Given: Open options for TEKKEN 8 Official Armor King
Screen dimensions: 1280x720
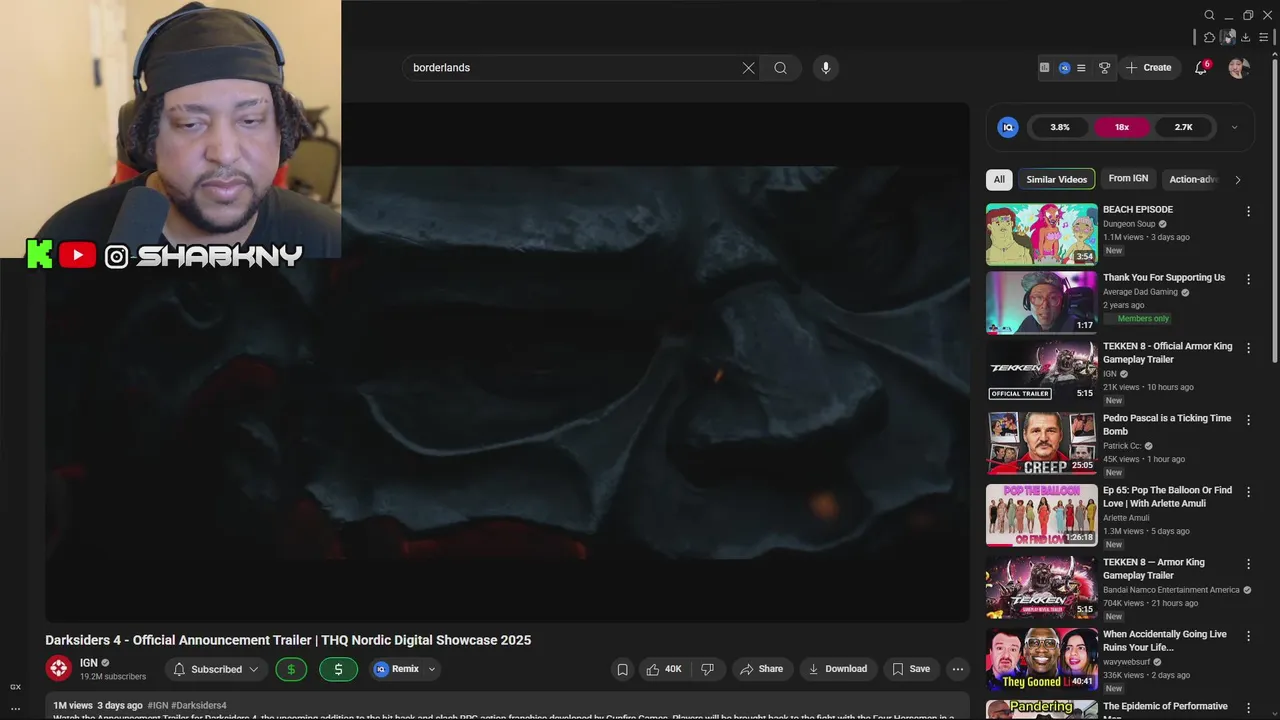Looking at the screenshot, I should point(1248,347).
